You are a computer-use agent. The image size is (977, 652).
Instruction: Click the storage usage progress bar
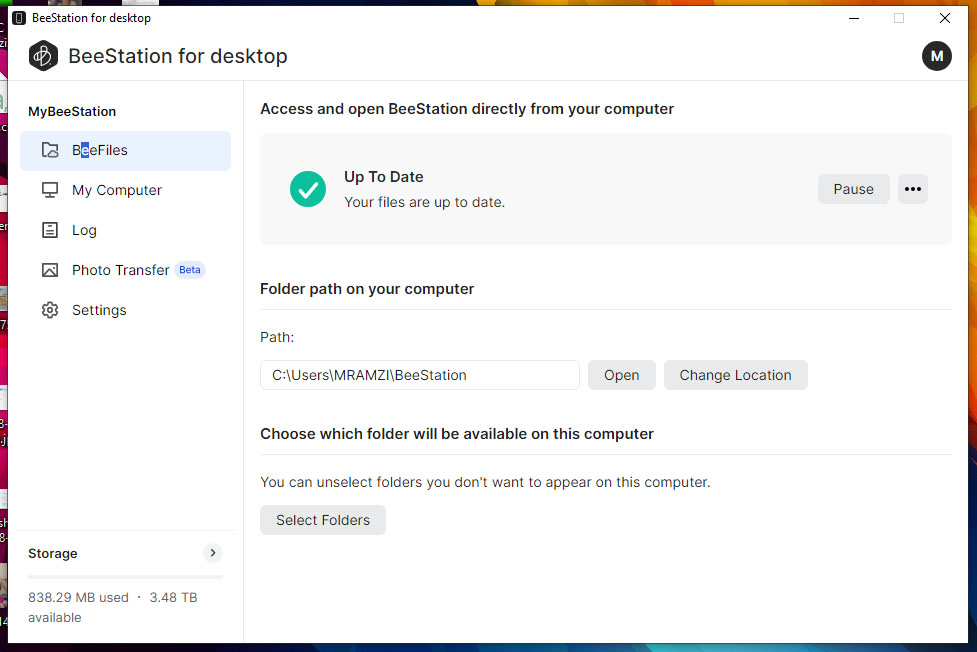pos(125,577)
